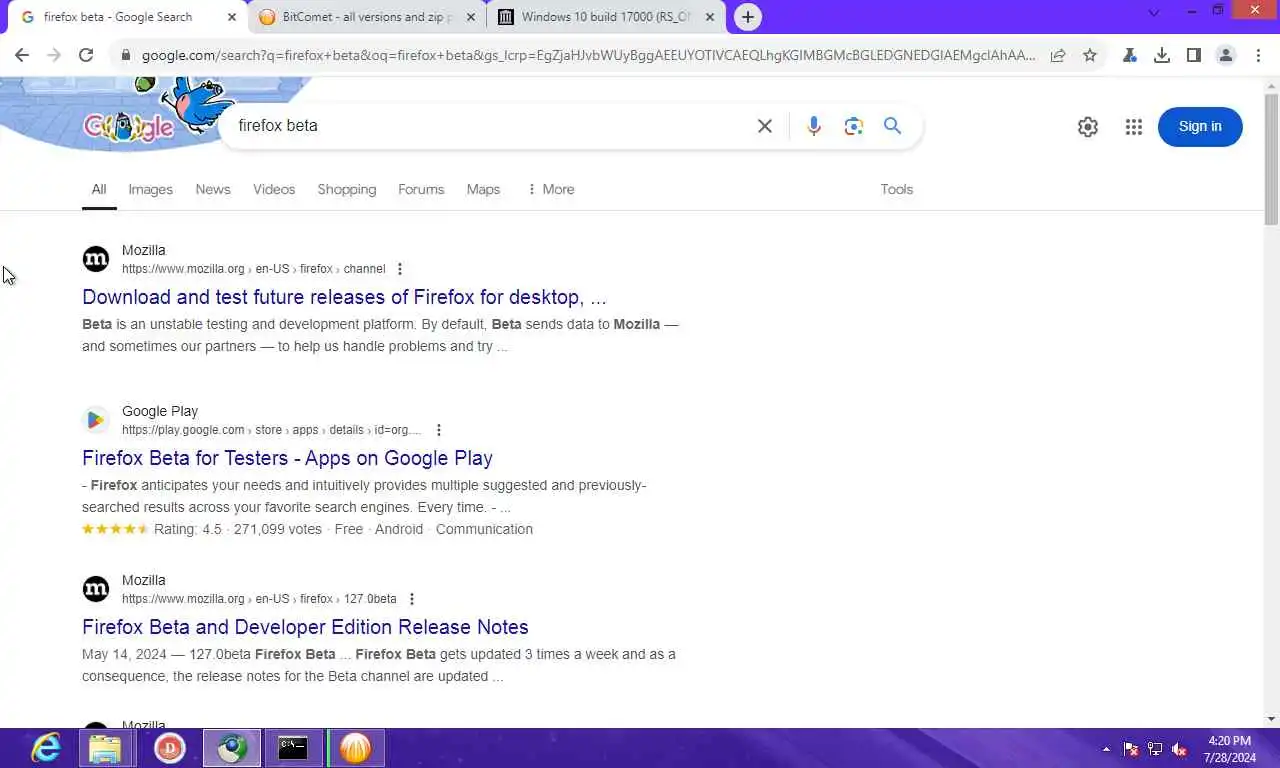Share this page from address bar
The height and width of the screenshot is (768, 1280).
pos(1058,55)
